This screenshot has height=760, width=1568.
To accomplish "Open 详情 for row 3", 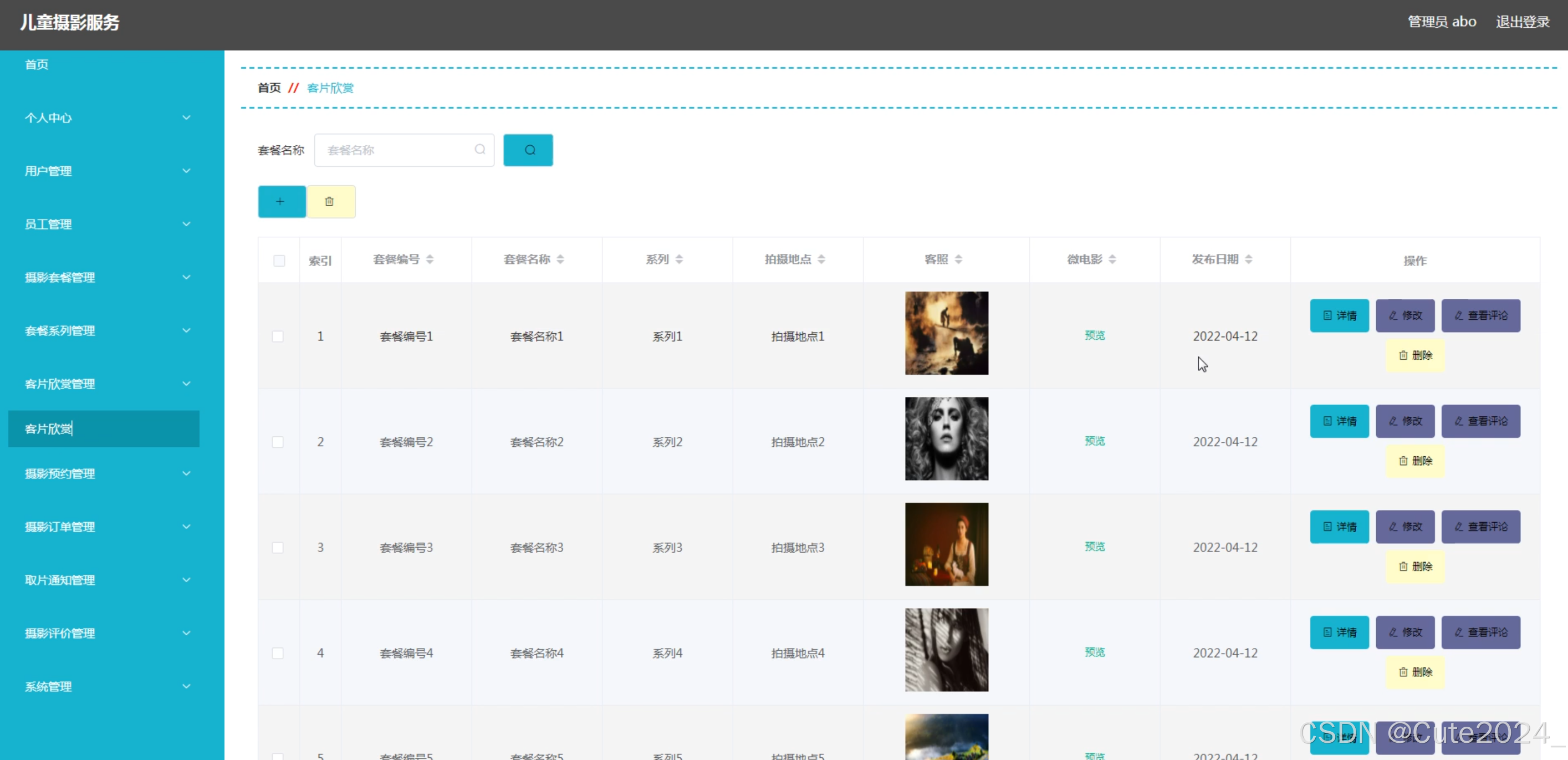I will [x=1339, y=526].
